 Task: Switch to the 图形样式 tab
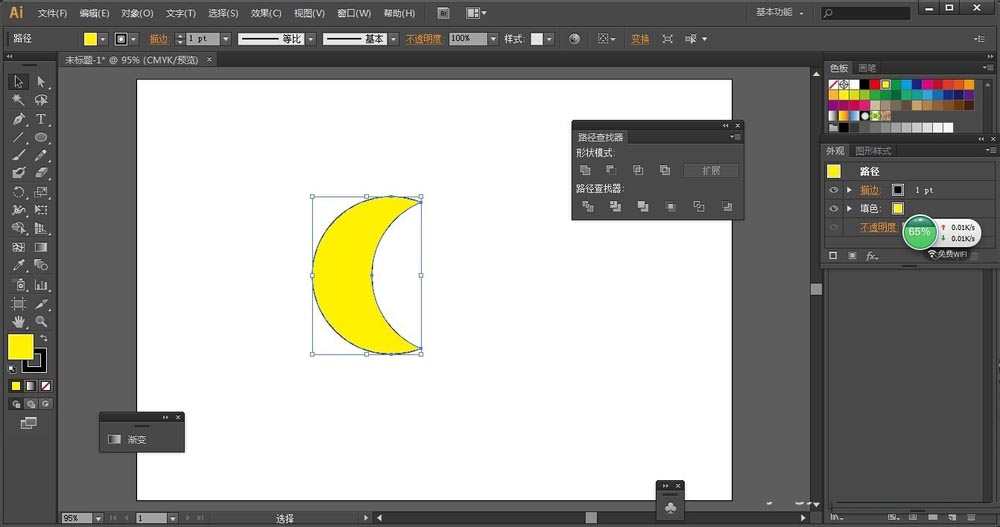(x=873, y=151)
